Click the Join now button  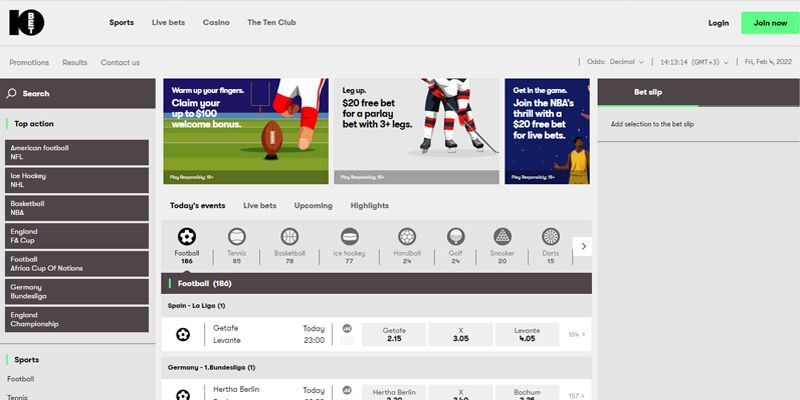coord(770,22)
